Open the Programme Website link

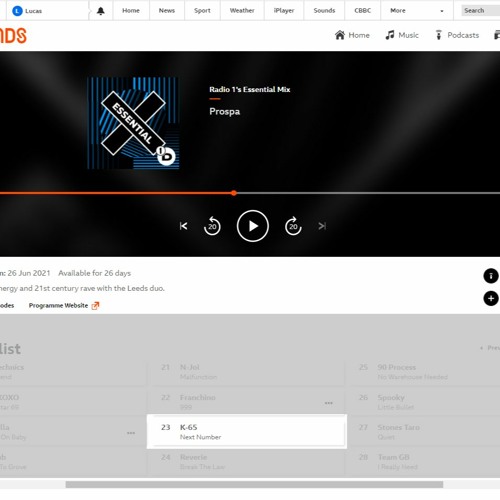click(58, 305)
